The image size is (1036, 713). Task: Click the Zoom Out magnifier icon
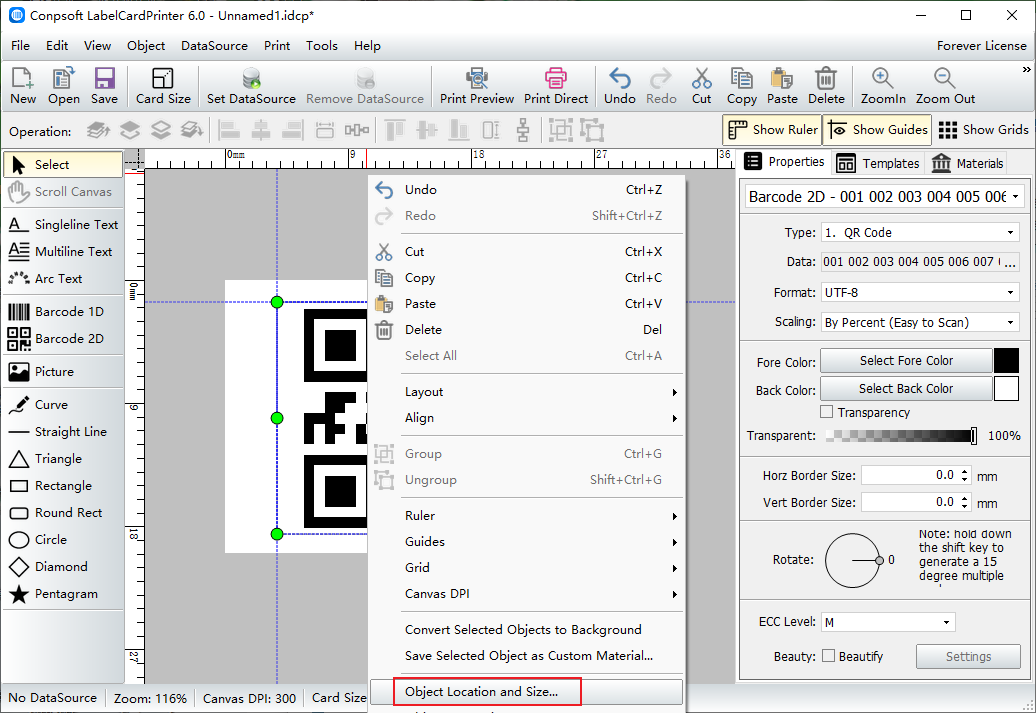coord(945,86)
